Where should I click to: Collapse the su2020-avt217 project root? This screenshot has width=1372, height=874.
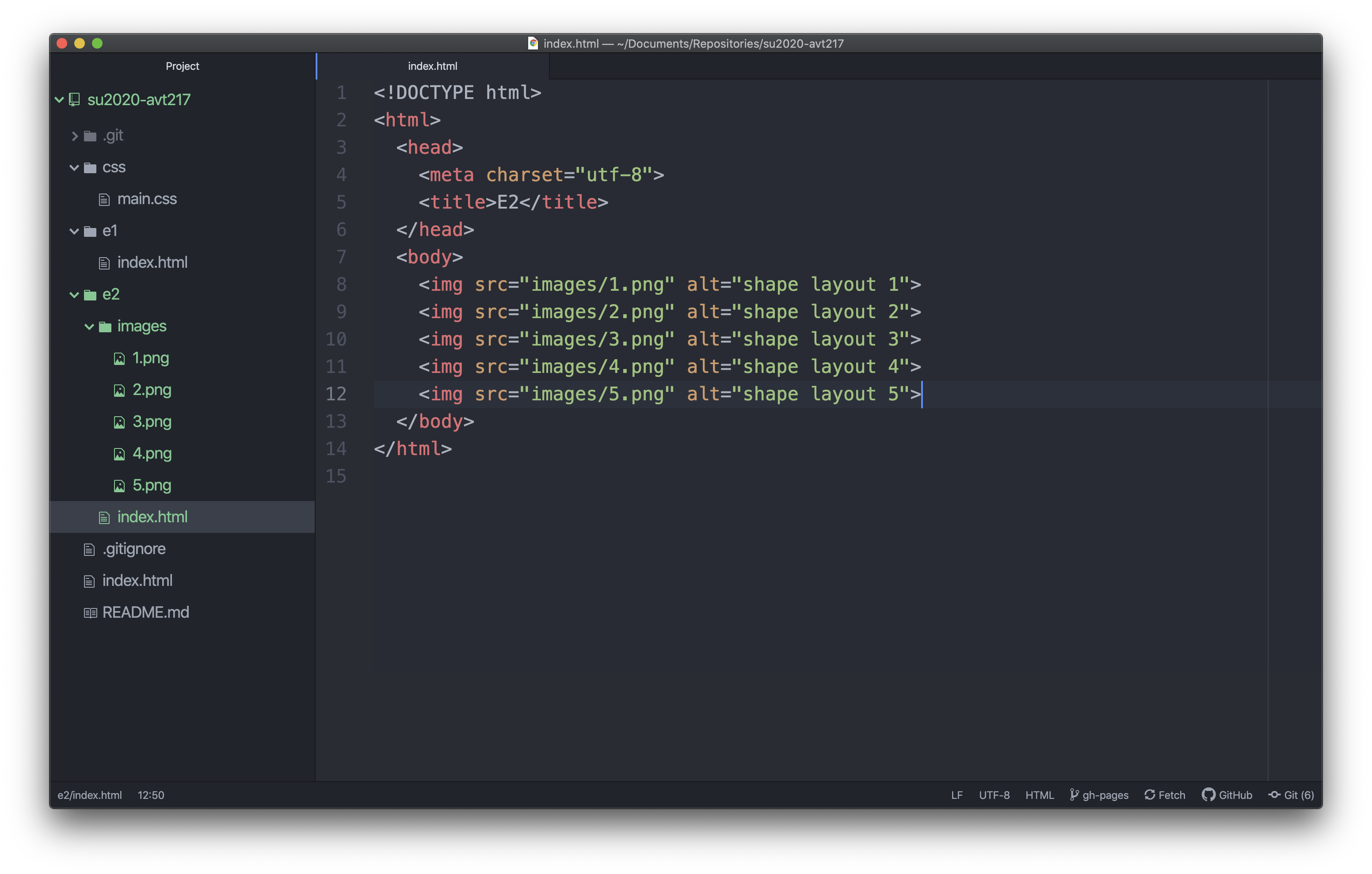click(59, 100)
